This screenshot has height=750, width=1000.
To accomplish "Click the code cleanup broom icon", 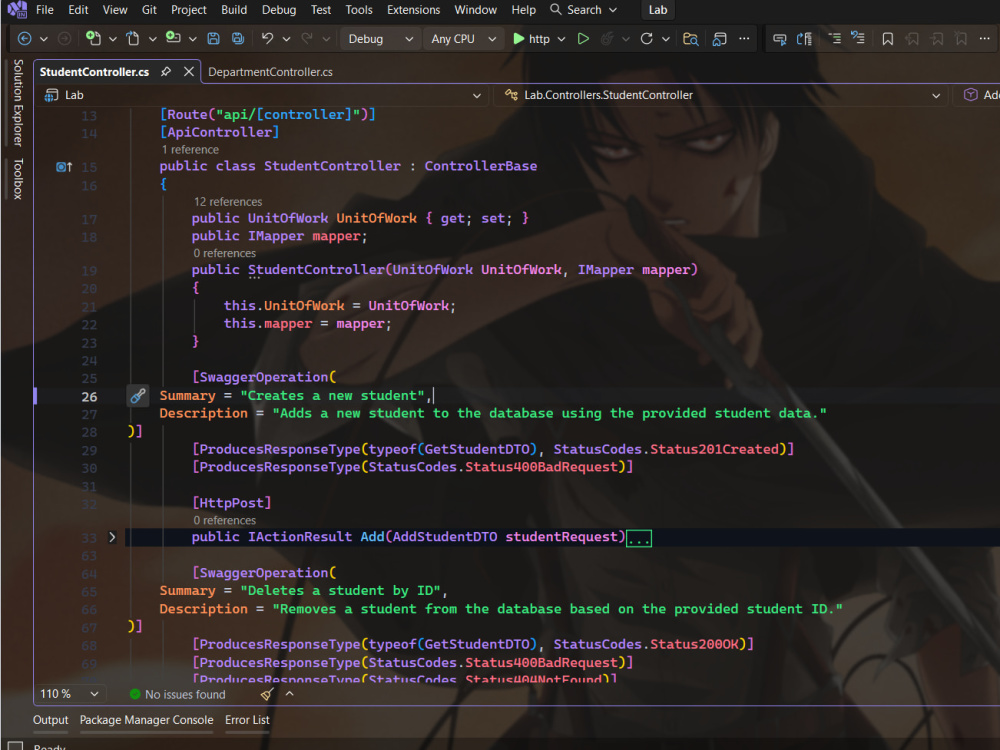I will point(267,694).
